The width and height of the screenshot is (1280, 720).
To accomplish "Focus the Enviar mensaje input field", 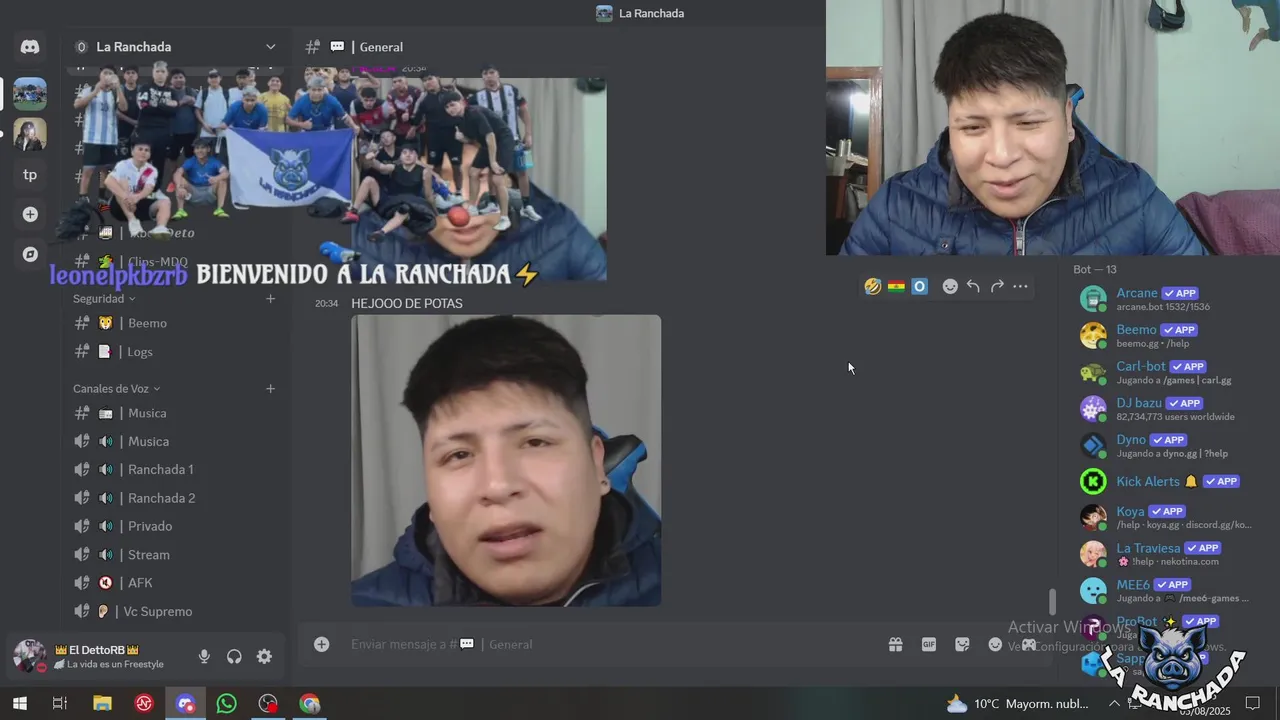I will pos(610,645).
